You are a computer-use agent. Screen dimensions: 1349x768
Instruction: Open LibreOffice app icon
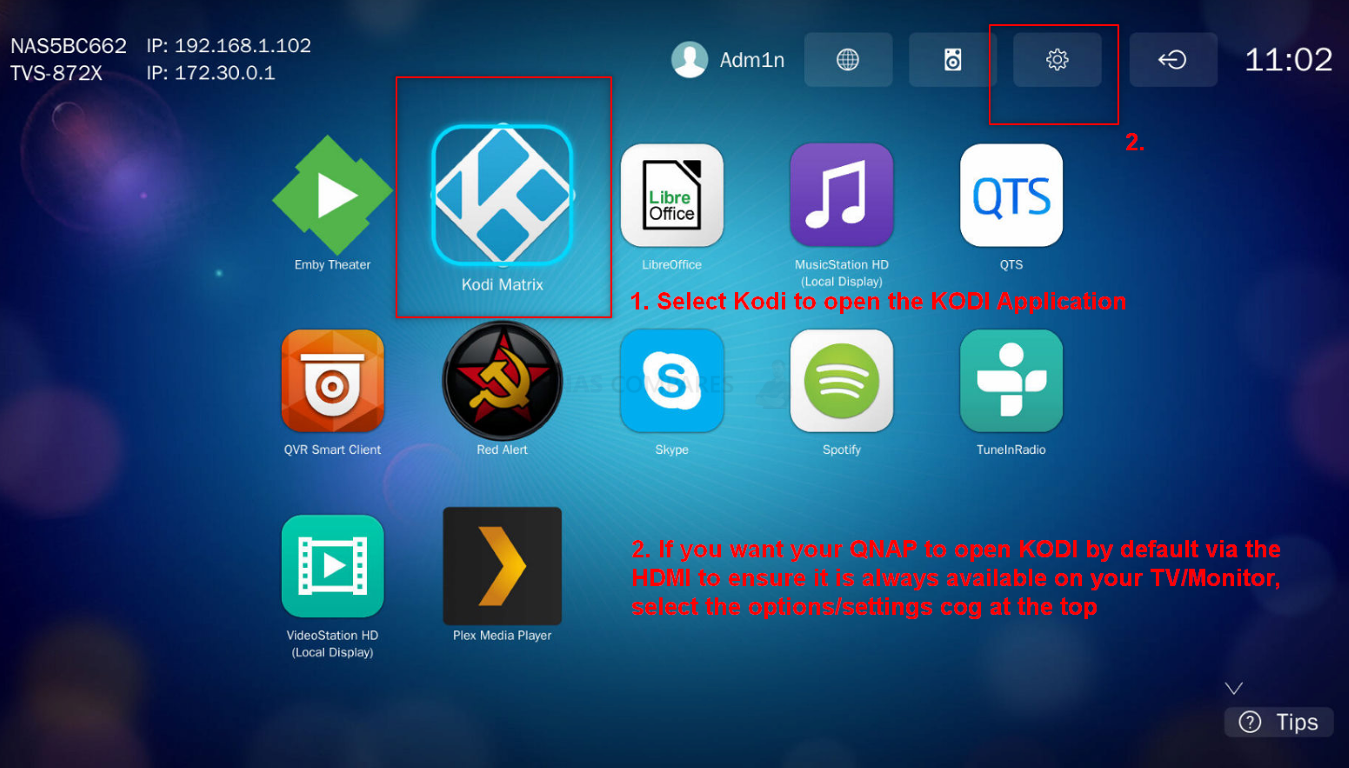tap(672, 195)
